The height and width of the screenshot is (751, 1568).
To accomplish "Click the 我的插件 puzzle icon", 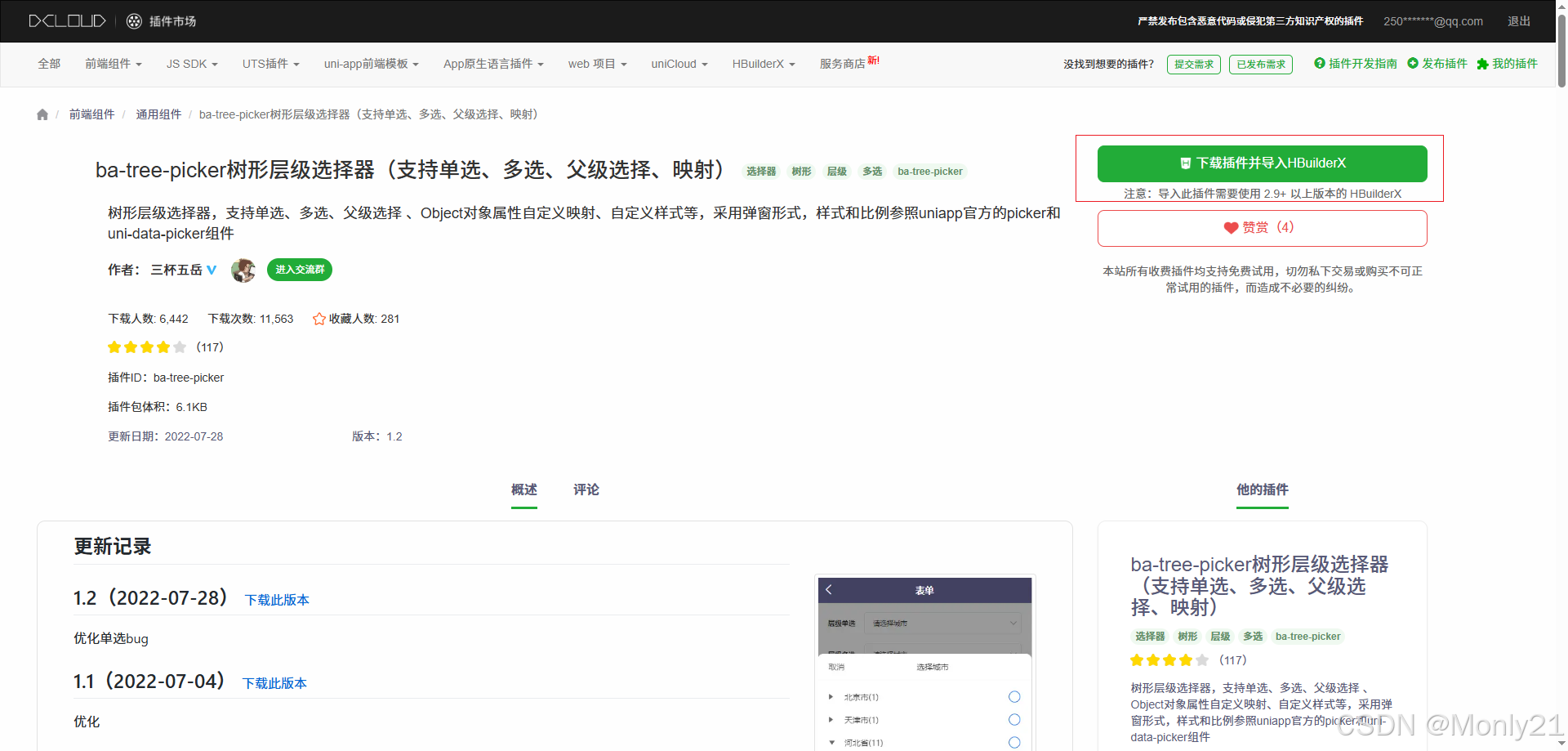I will click(1482, 64).
